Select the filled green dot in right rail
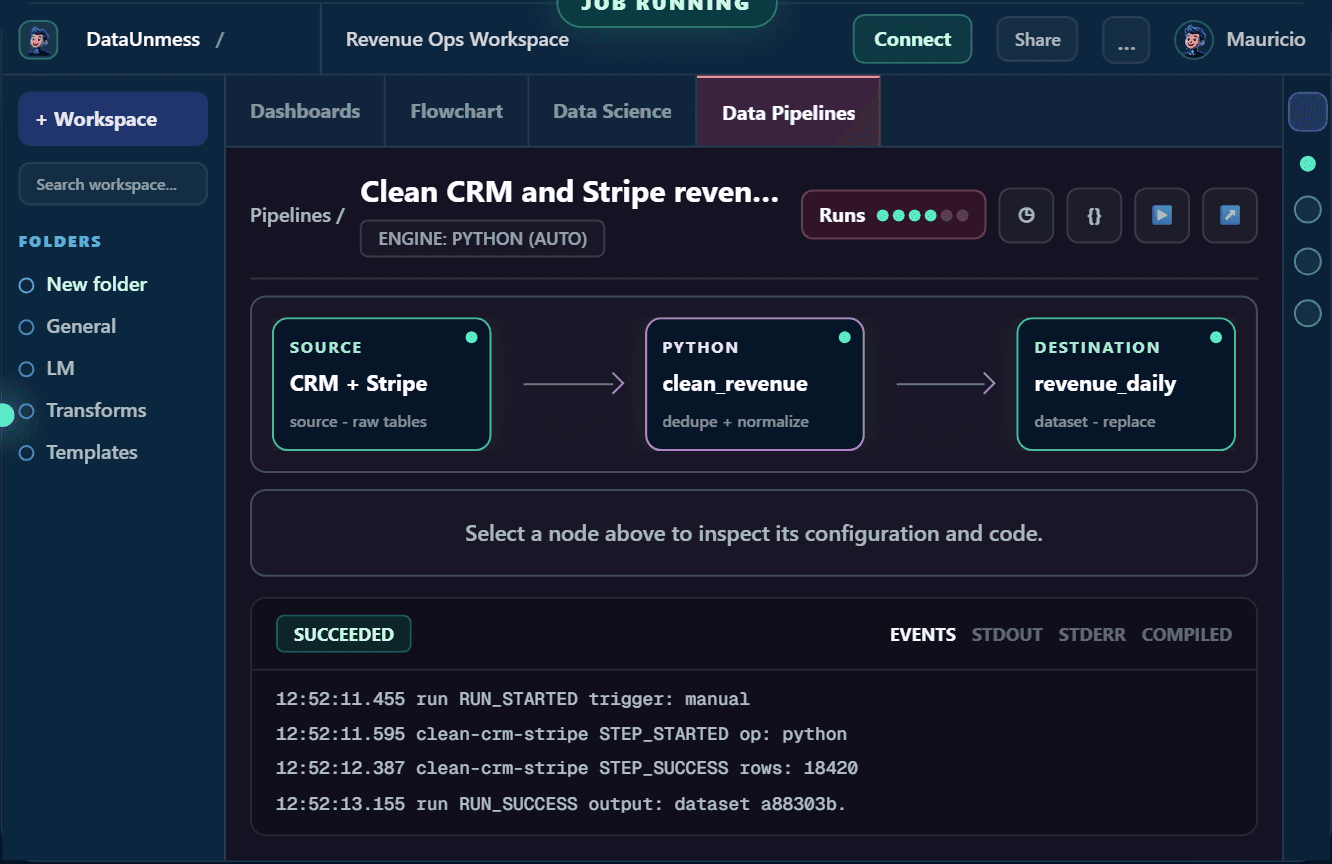This screenshot has width=1332, height=864. (1307, 163)
